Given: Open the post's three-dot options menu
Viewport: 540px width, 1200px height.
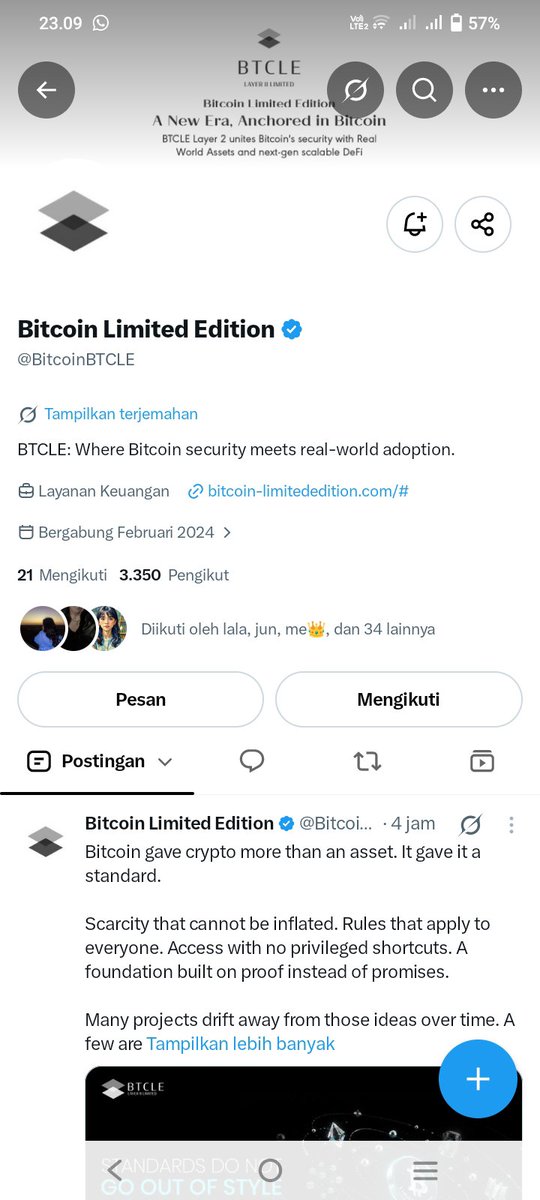Looking at the screenshot, I should [x=511, y=824].
